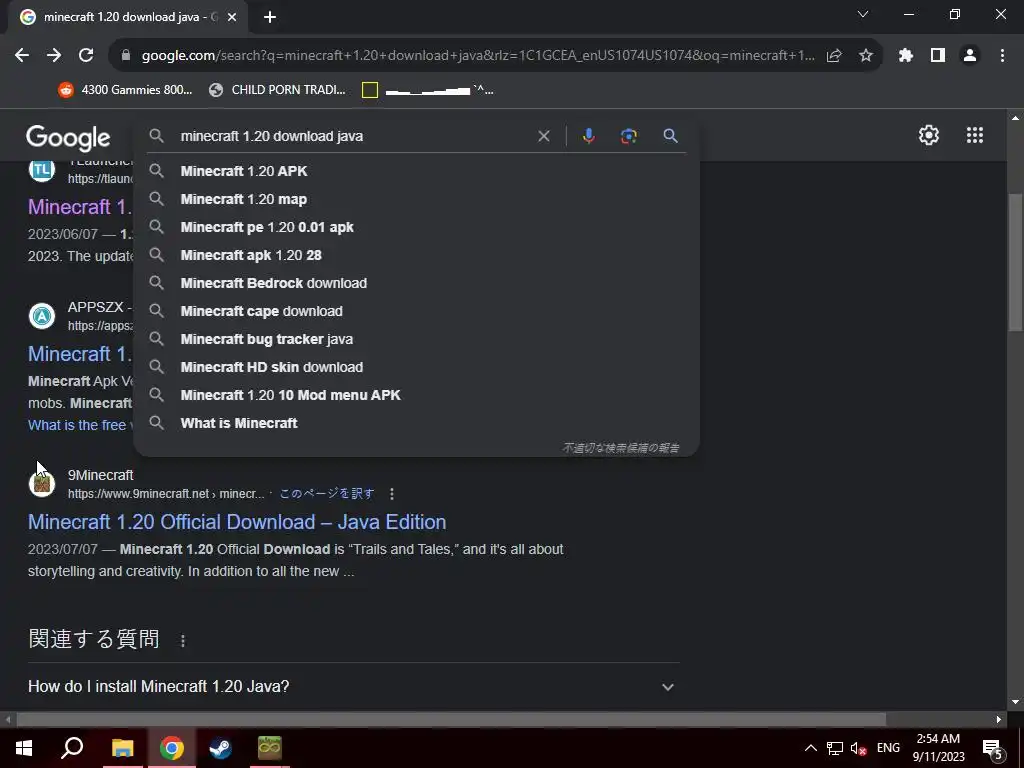Choose suggestion Minecraft 1.20 10 Mod menu APK
This screenshot has width=1024, height=768.
pos(417,396)
